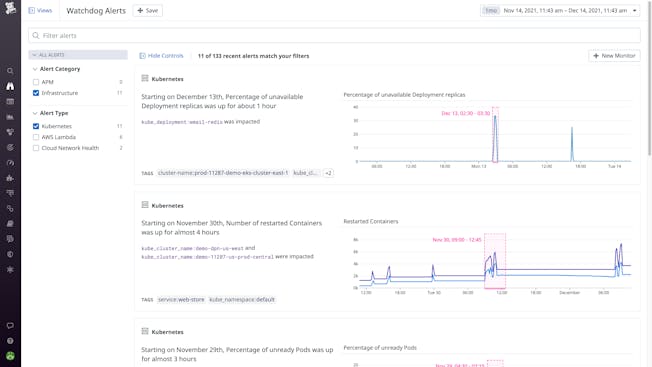Image resolution: width=652 pixels, height=367 pixels.
Task: Click kube_cluster_name:demo-11287-us-prod-central text
Action: (207, 257)
